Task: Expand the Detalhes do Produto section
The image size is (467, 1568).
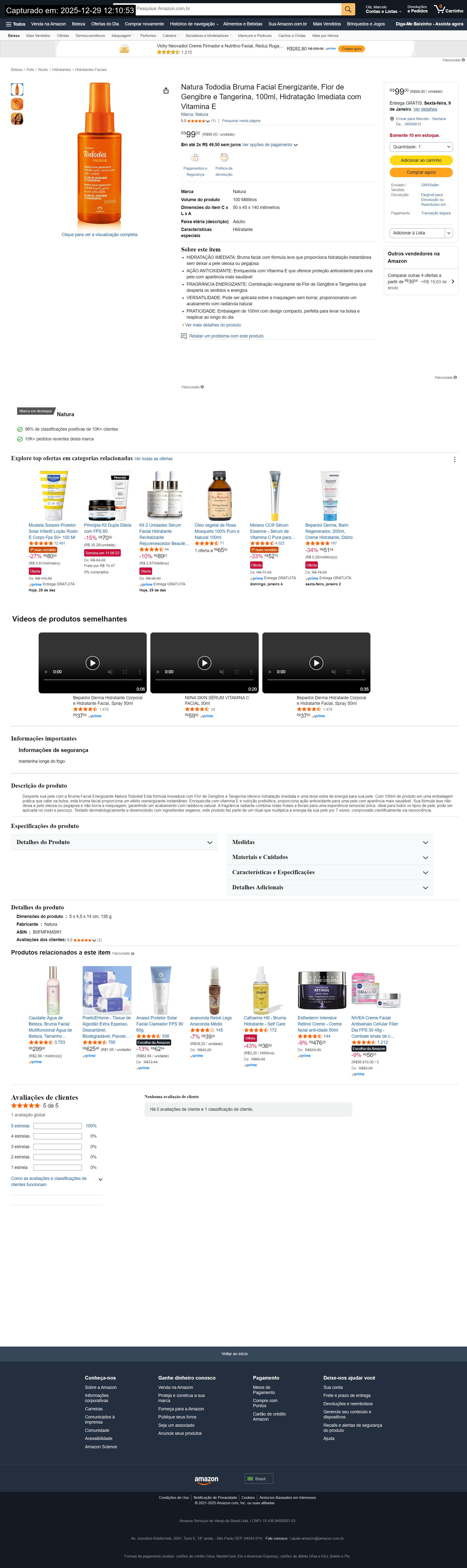Action: tap(114, 842)
